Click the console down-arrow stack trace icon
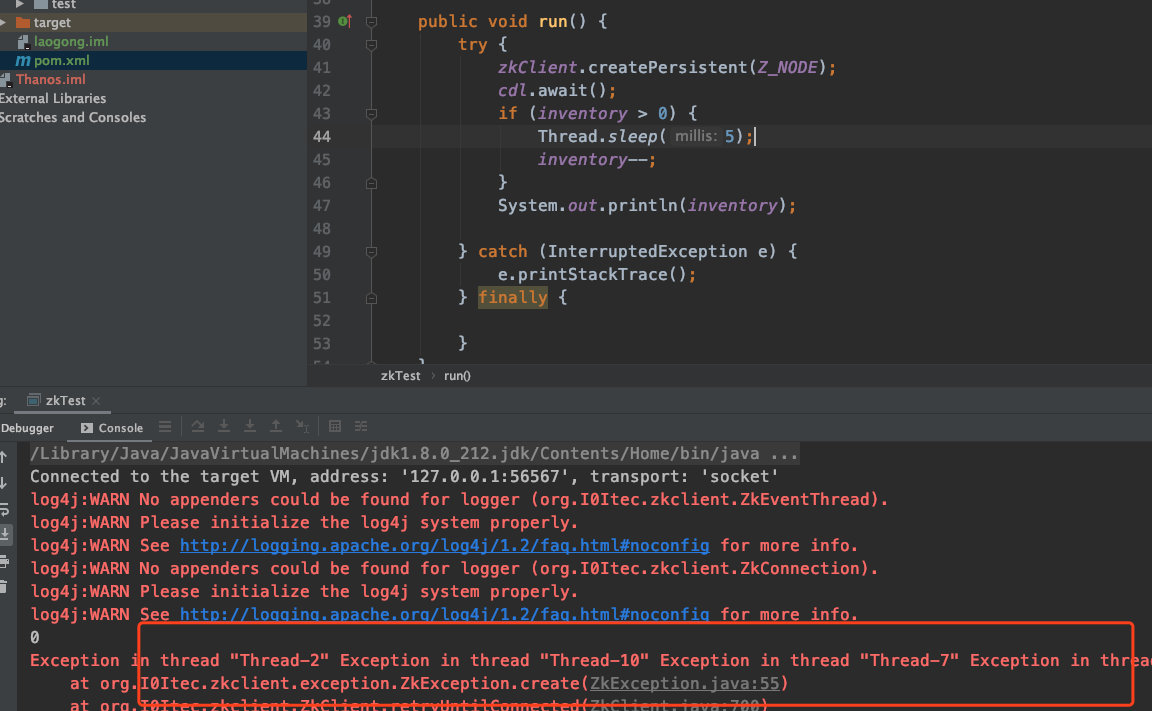The width and height of the screenshot is (1152, 711). (4, 483)
